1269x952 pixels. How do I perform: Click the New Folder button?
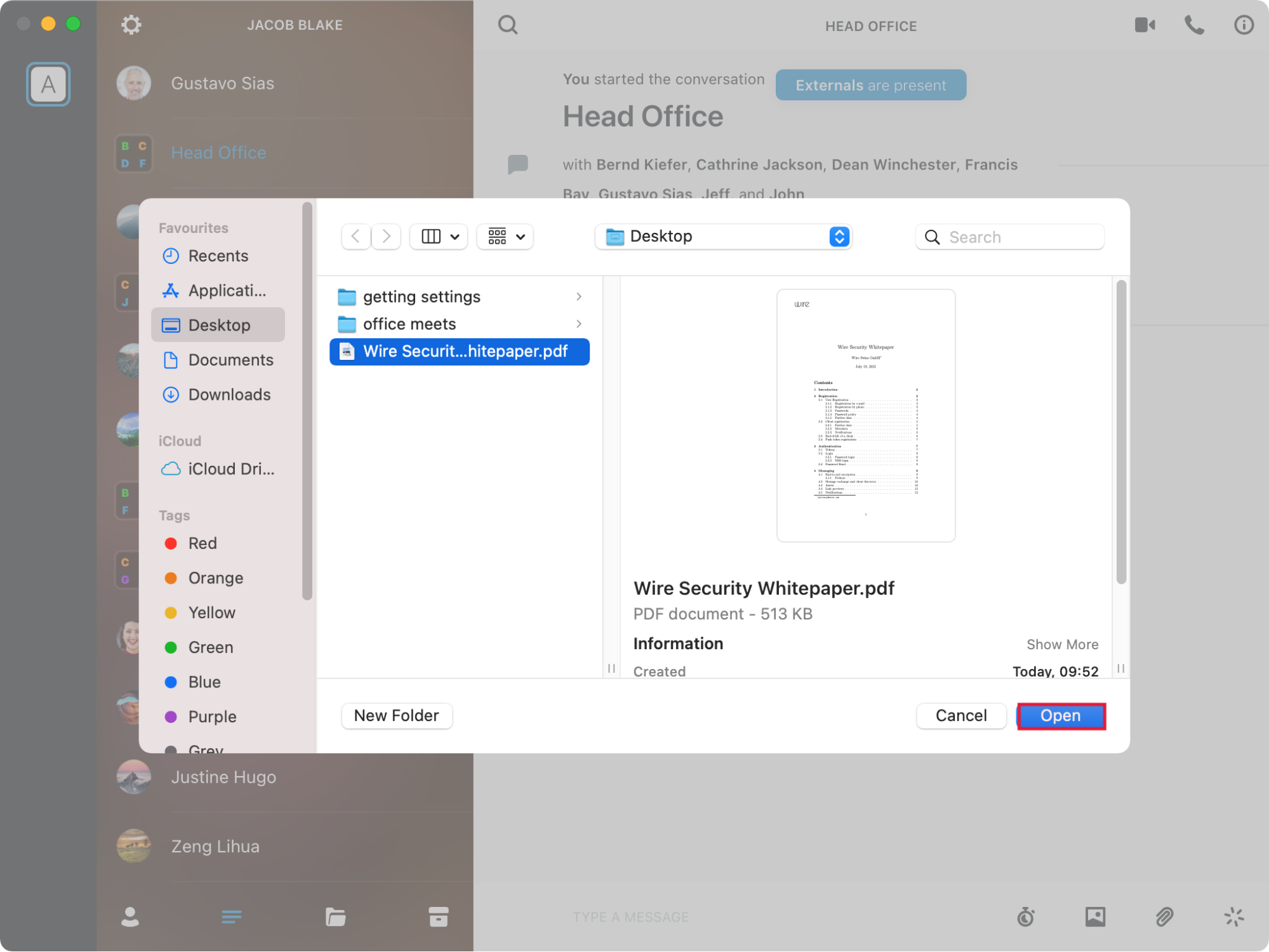396,715
